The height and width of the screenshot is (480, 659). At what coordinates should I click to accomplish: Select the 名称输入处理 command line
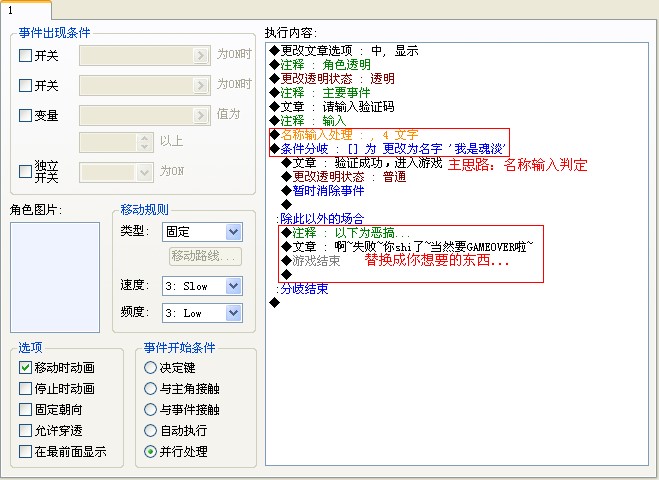(x=344, y=135)
